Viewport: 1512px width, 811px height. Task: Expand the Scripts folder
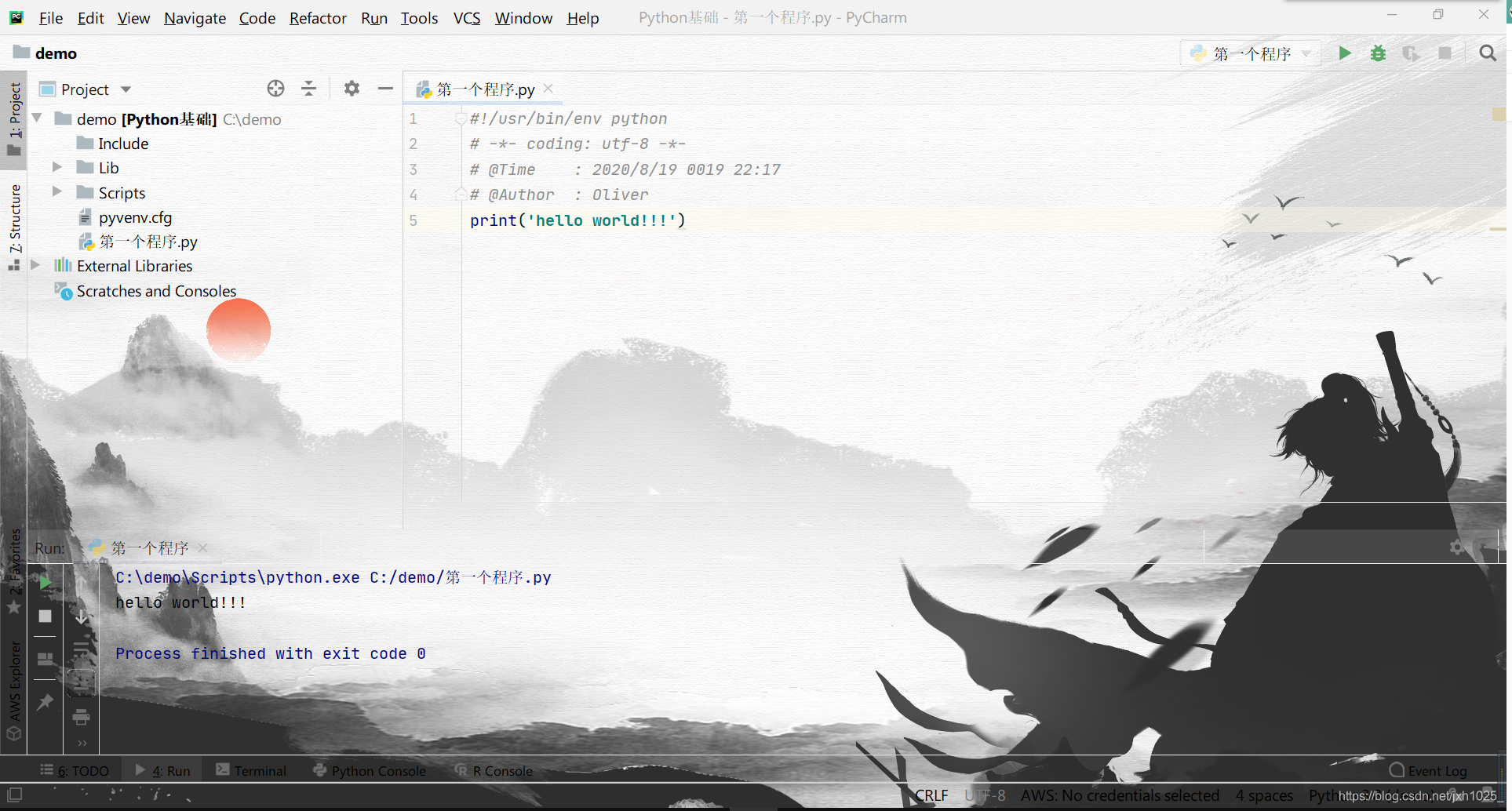pos(57,192)
